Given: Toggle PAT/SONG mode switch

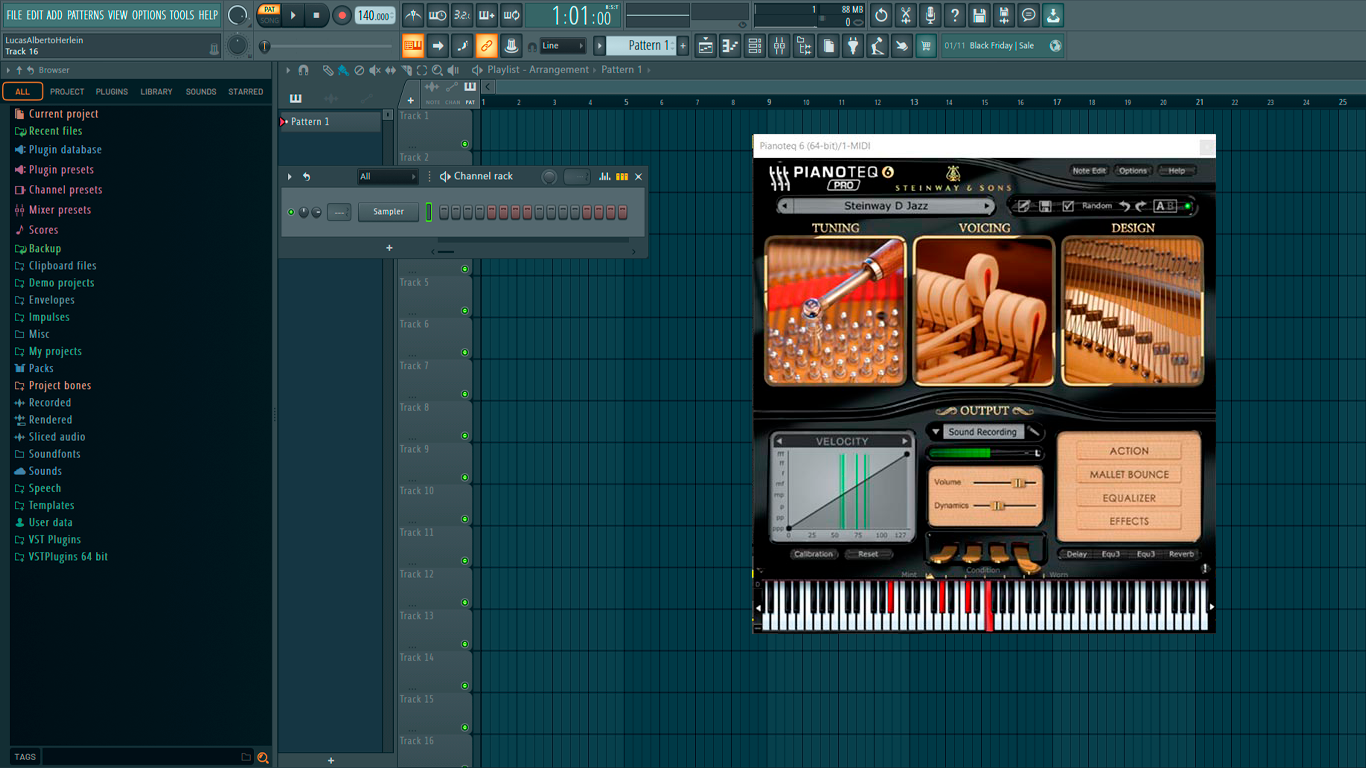Looking at the screenshot, I should coord(269,15).
